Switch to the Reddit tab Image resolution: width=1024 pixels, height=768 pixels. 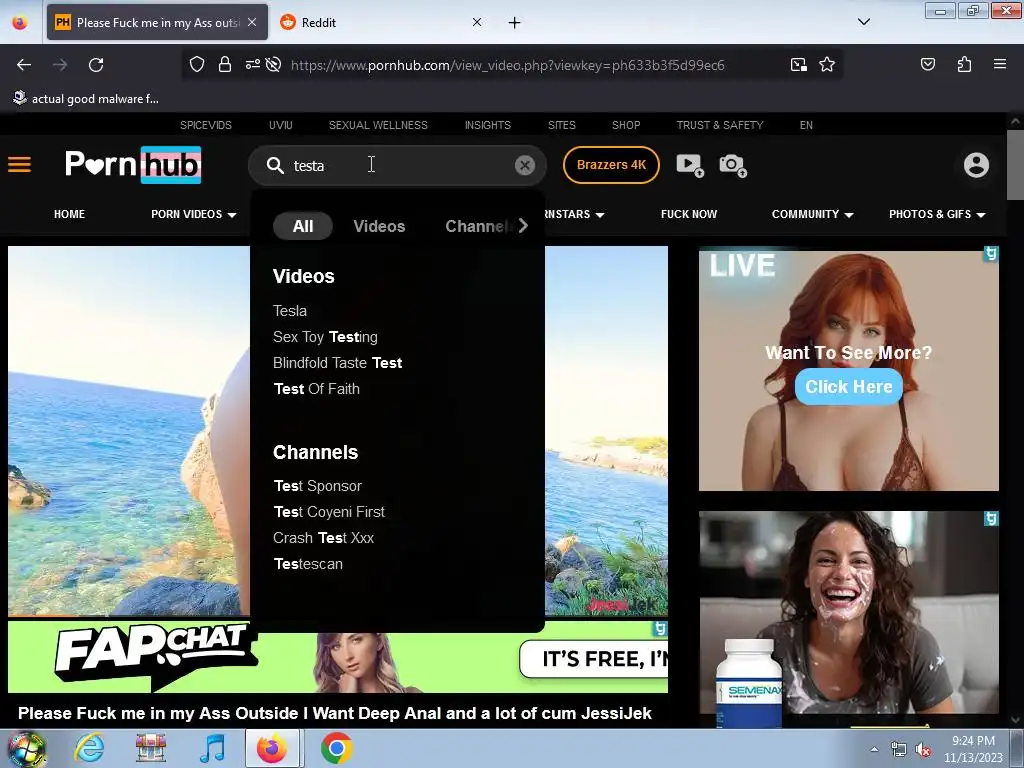coord(381,22)
